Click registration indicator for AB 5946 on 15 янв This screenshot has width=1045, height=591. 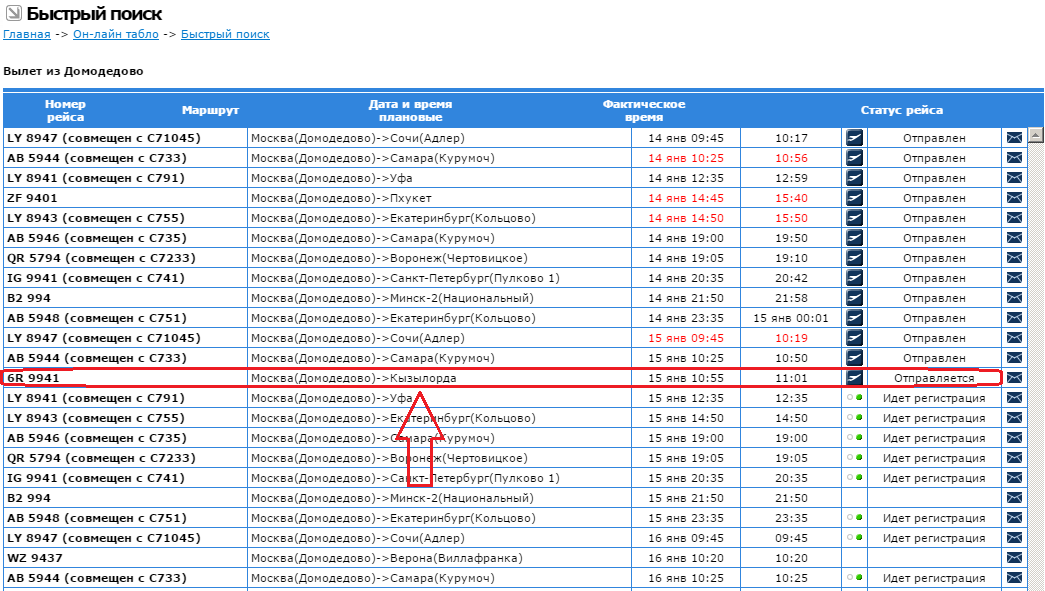pos(854,438)
